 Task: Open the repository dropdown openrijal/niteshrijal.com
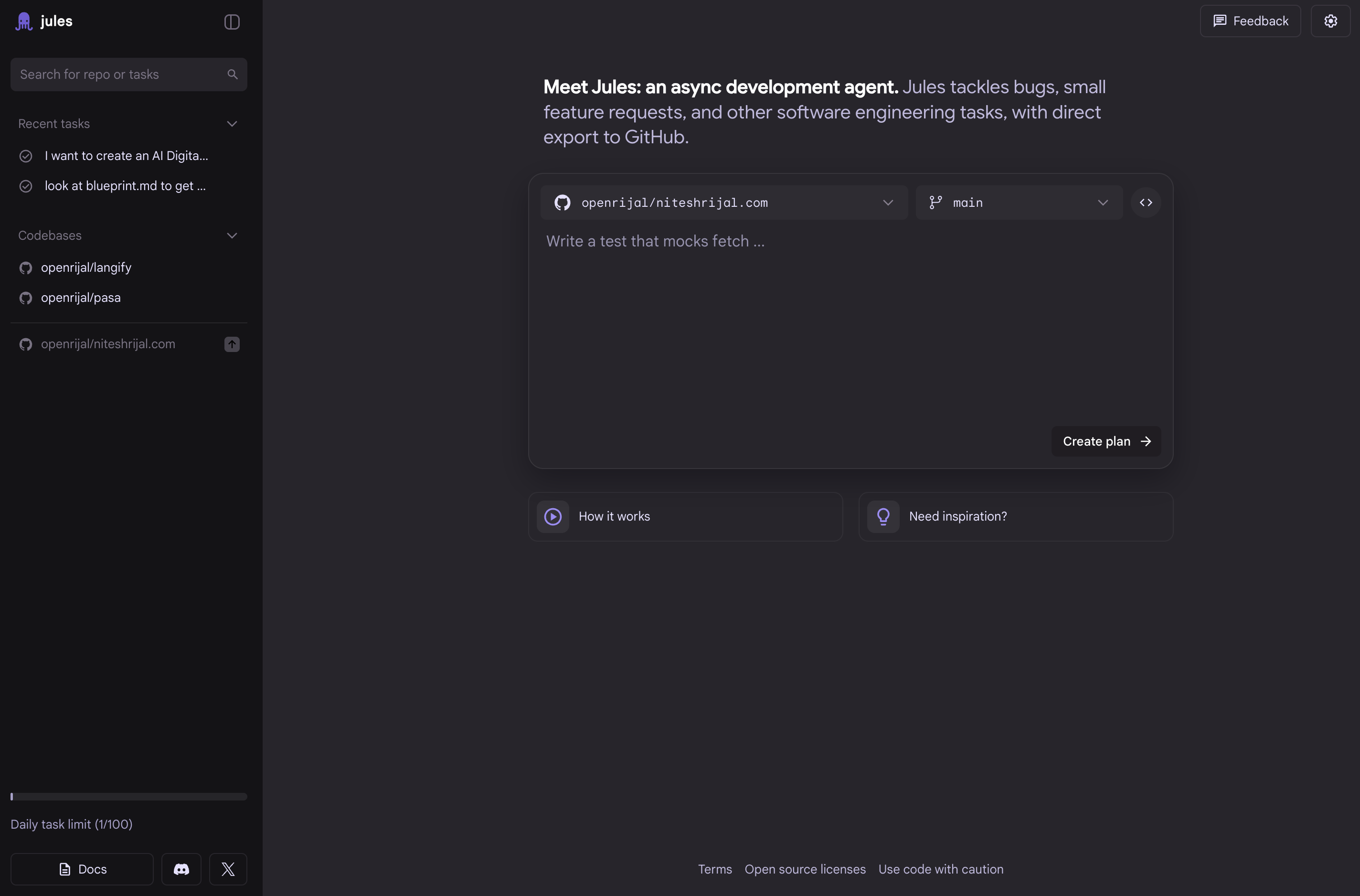point(723,203)
